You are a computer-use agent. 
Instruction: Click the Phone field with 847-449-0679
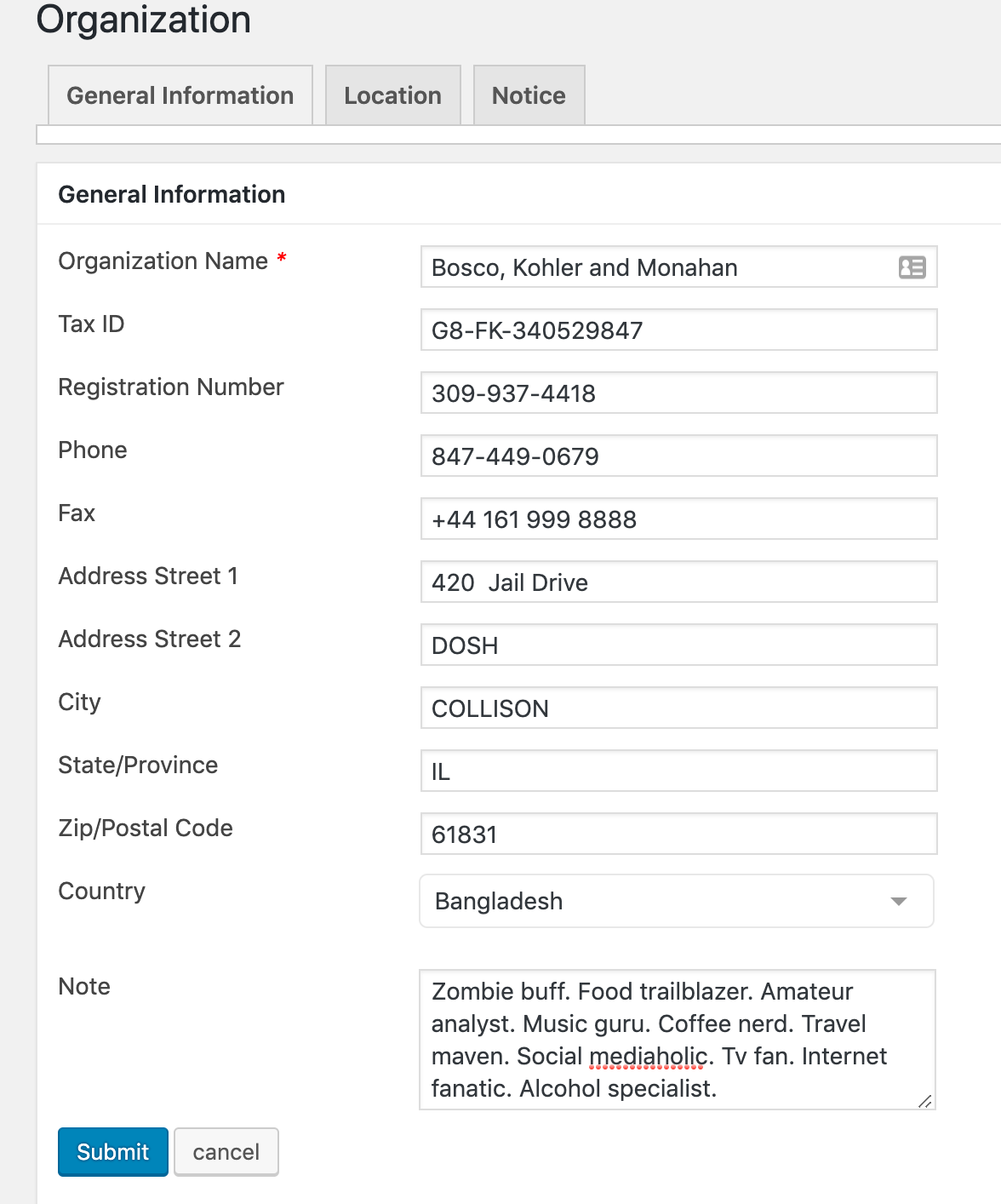[x=678, y=456]
